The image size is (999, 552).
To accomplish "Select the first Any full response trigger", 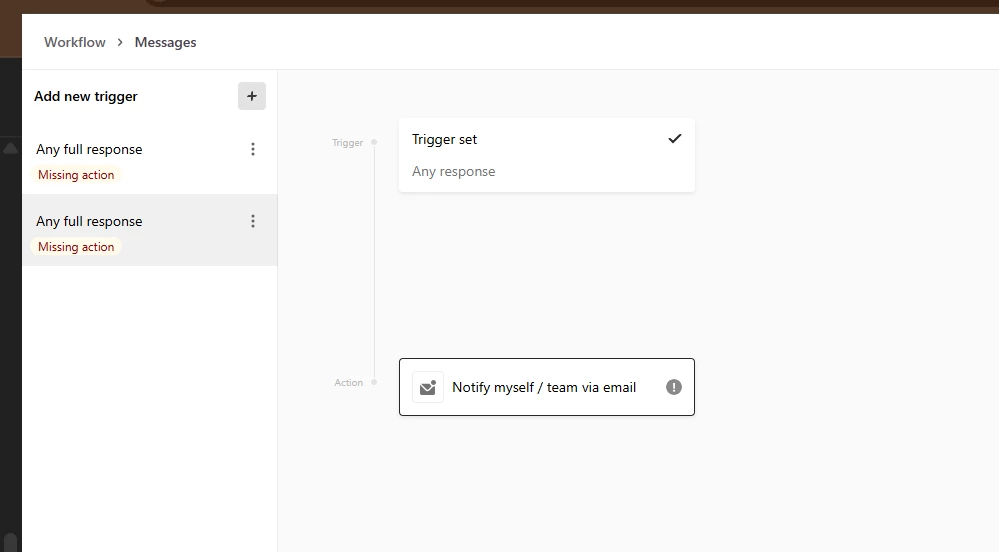I will point(89,149).
